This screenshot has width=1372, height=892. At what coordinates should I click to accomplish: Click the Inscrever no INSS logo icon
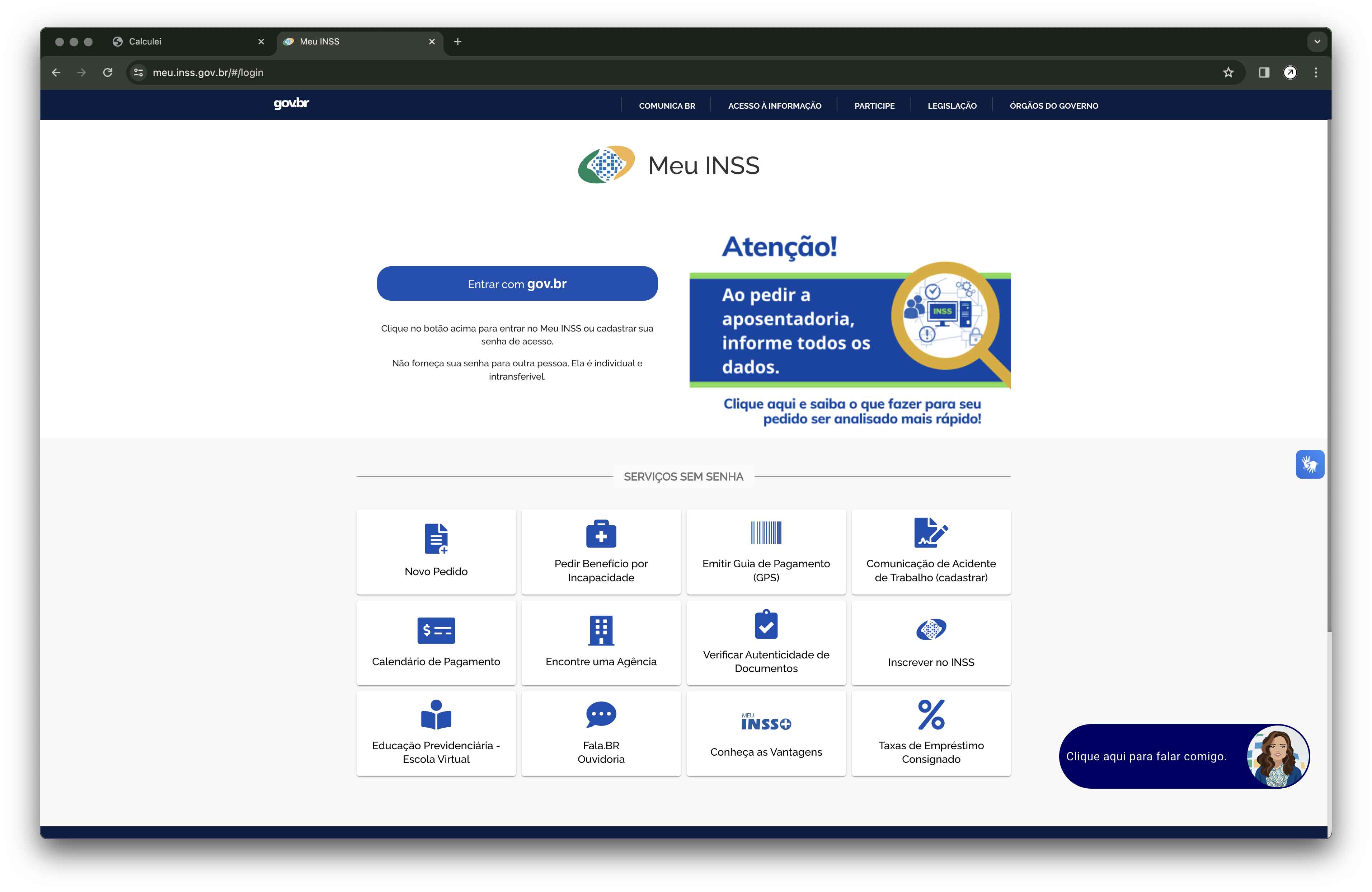[x=931, y=629]
